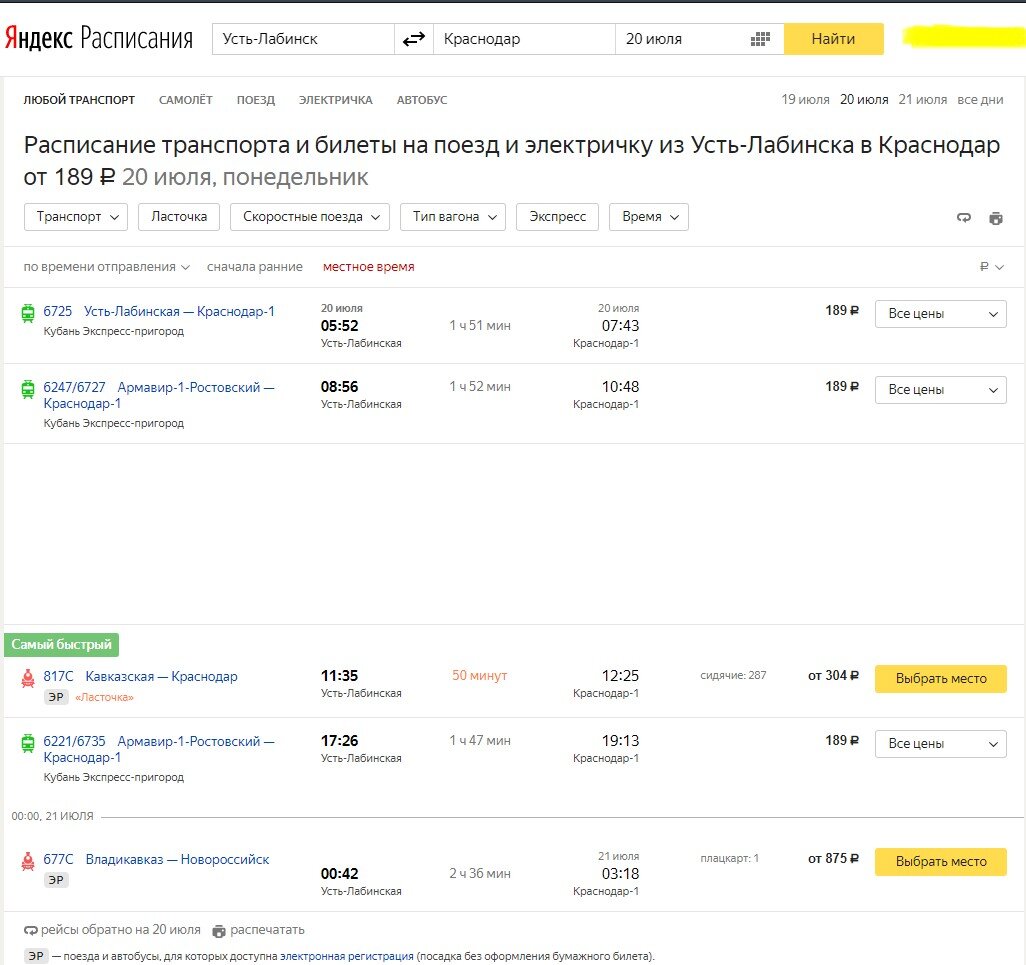Click the «Ласточка» label under 817С
The width and height of the screenshot is (1026, 965).
tap(104, 697)
